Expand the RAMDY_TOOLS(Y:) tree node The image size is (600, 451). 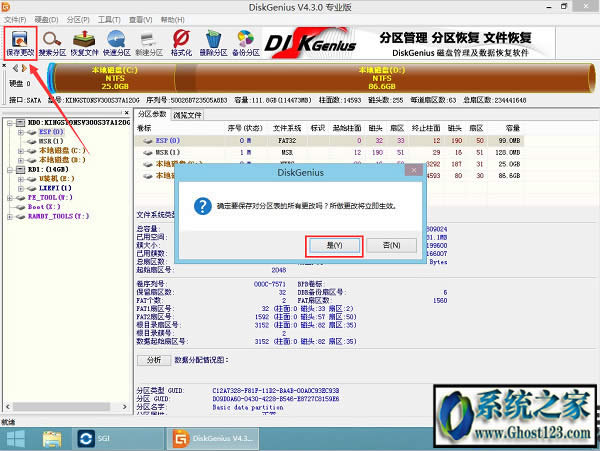click(x=8, y=216)
